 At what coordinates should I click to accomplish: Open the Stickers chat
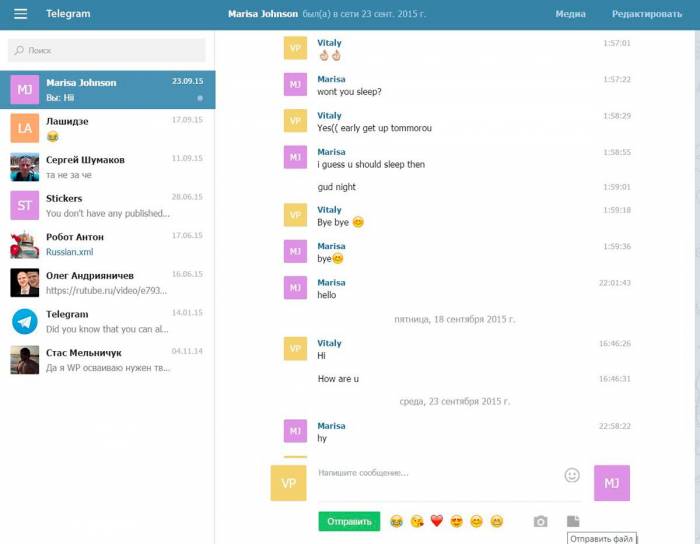click(107, 205)
